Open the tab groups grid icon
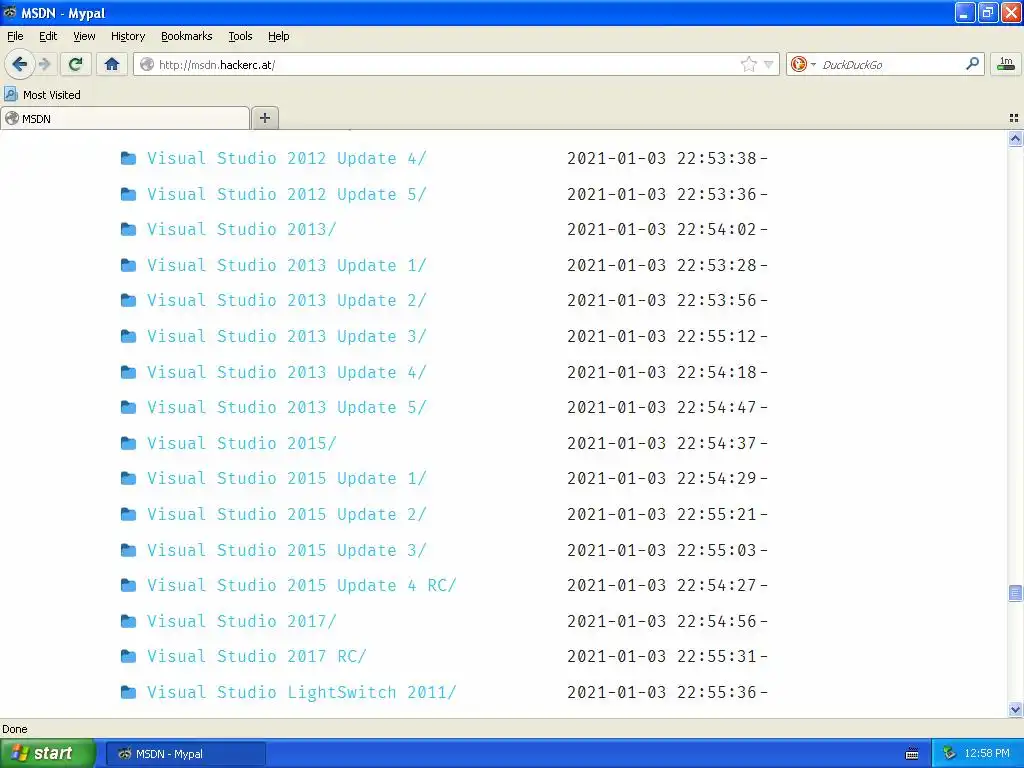This screenshot has width=1024, height=768. (x=1014, y=118)
